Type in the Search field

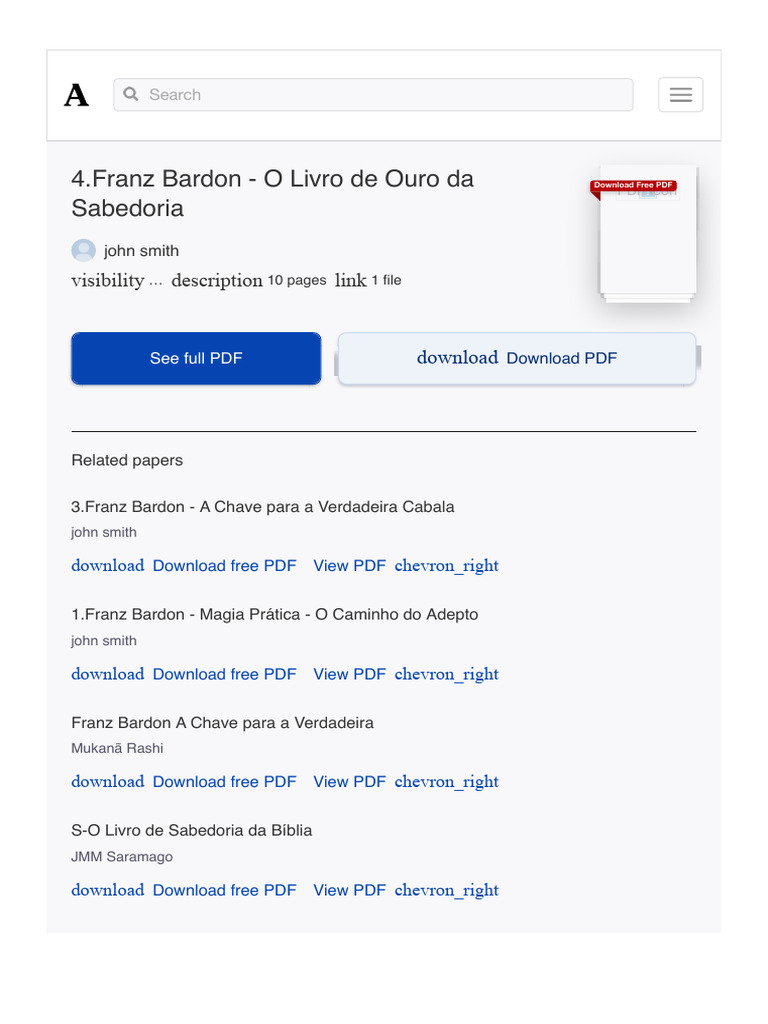(385, 95)
